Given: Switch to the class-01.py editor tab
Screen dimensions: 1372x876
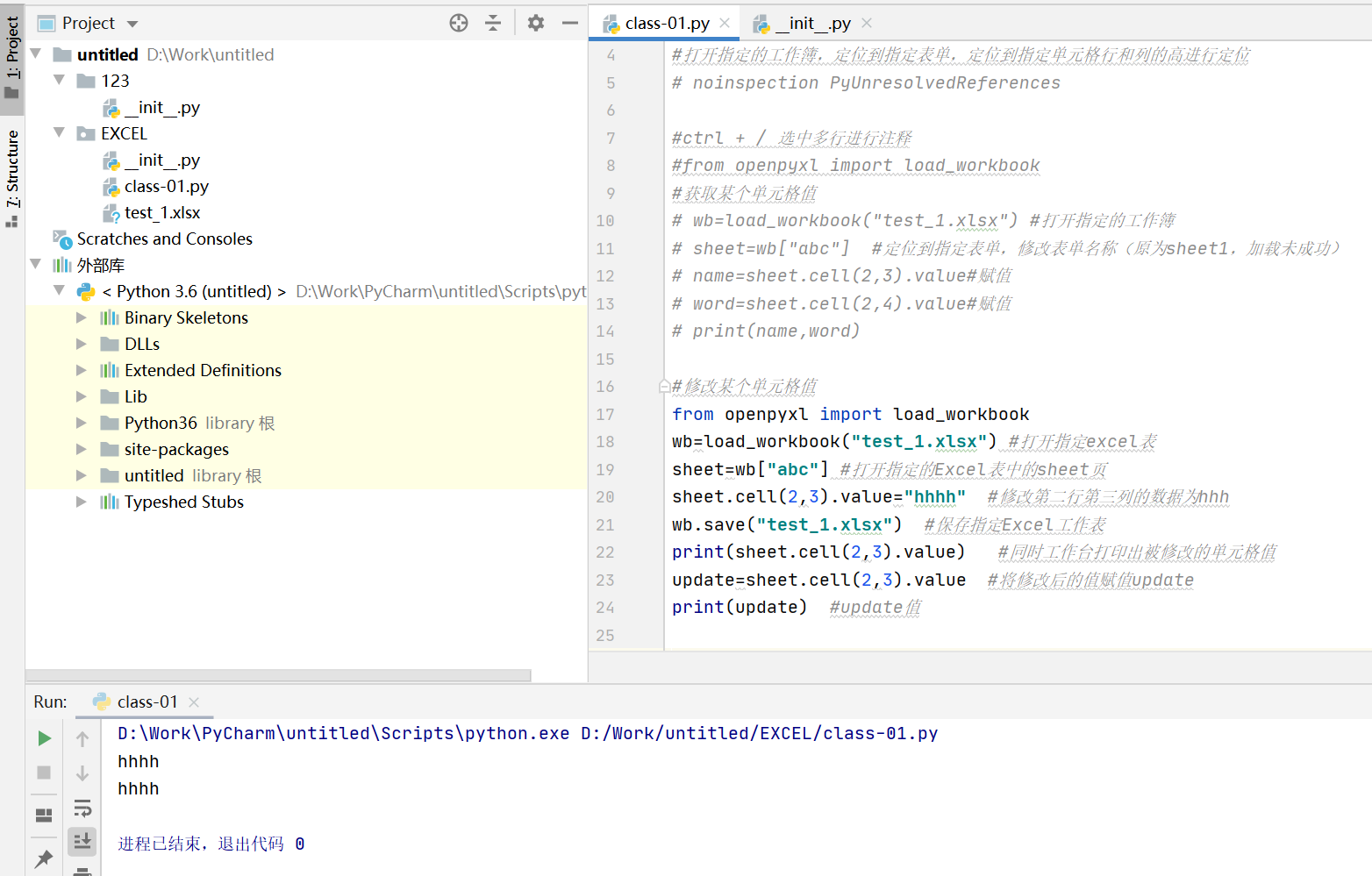Looking at the screenshot, I should tap(666, 24).
